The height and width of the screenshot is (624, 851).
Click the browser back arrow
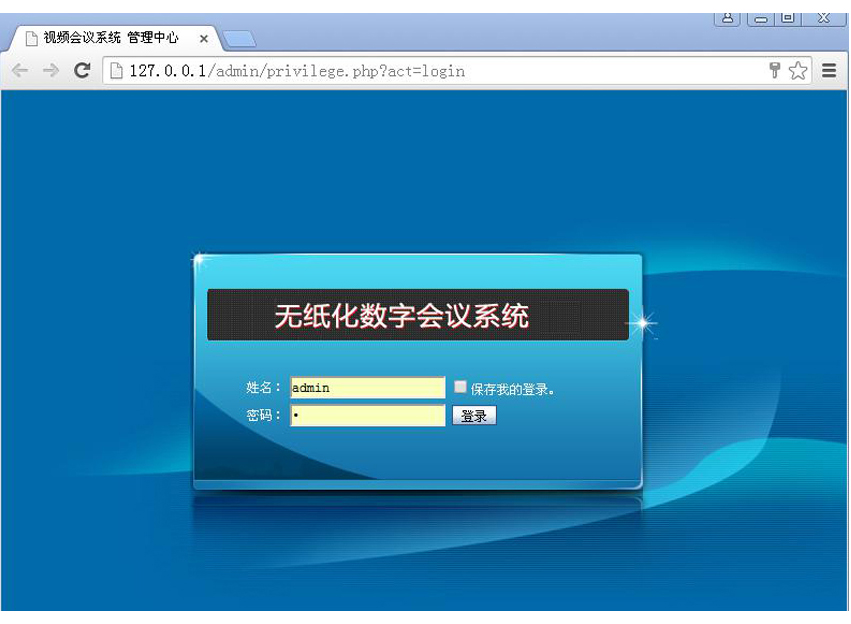20,71
